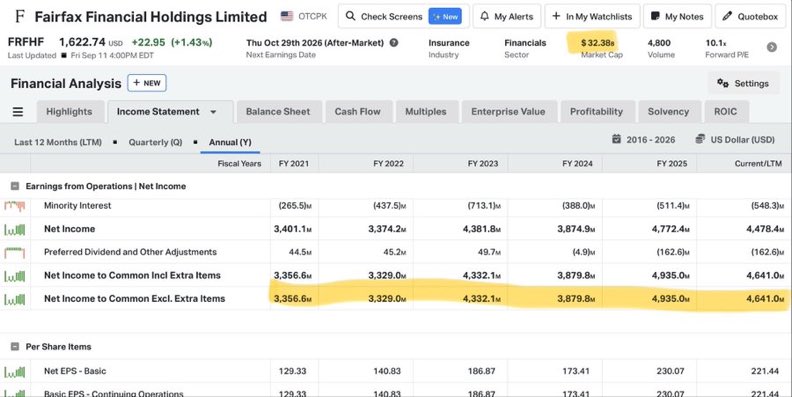Click Net EPS - Basic FY 2023 value 186.87

point(481,371)
